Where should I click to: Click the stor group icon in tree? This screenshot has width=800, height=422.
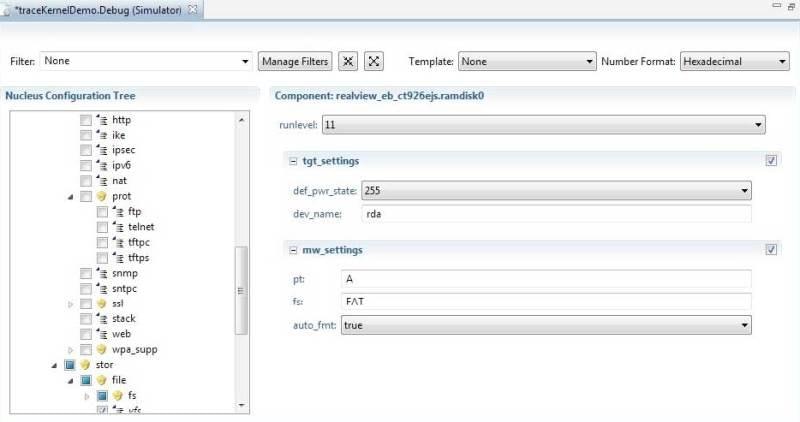coord(85,365)
